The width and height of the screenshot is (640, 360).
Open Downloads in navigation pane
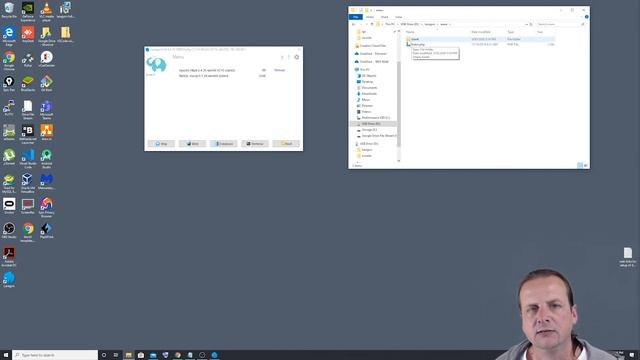click(x=369, y=93)
